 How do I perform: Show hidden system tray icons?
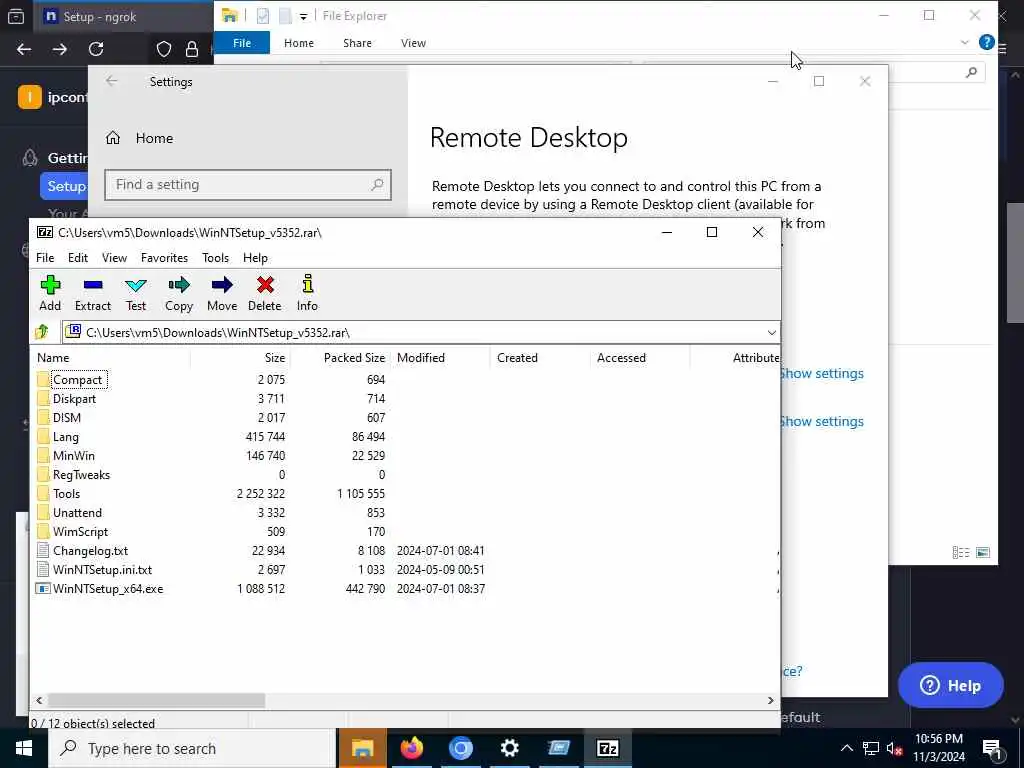point(846,748)
